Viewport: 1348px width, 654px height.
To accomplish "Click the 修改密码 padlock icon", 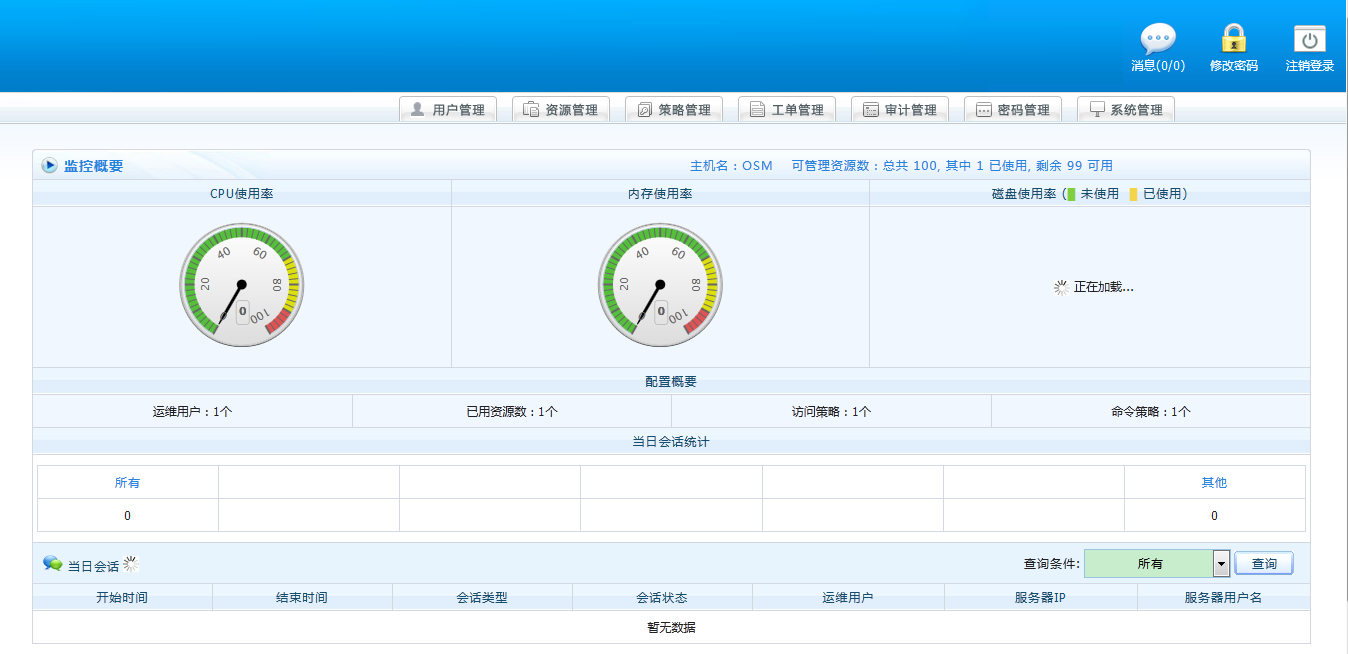I will pyautogui.click(x=1233, y=40).
